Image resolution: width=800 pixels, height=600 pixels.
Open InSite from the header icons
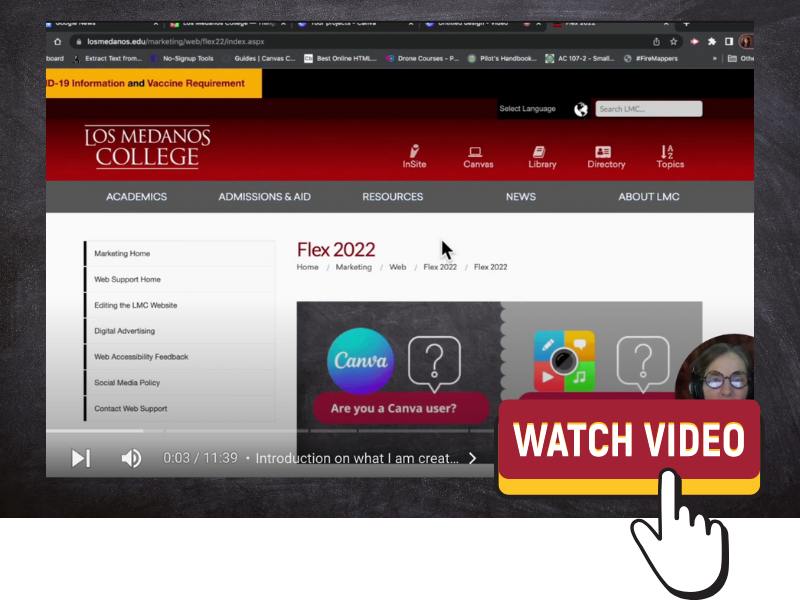coord(414,157)
